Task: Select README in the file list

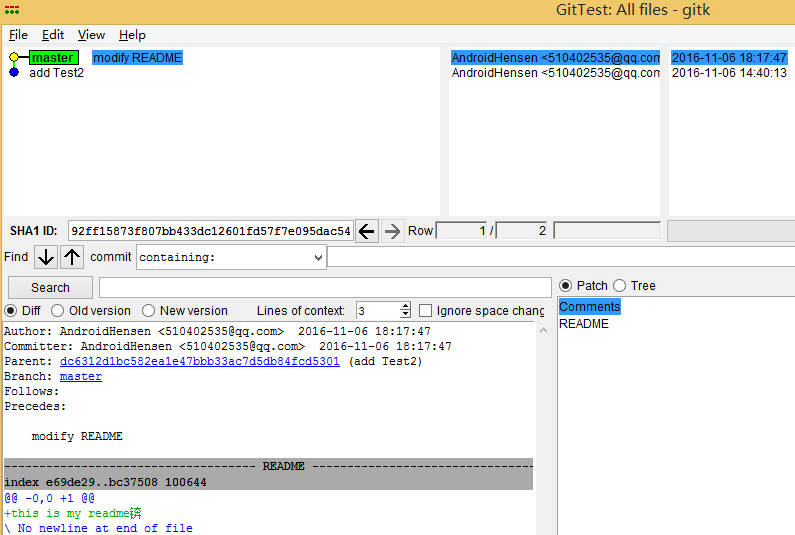Action: (x=584, y=324)
